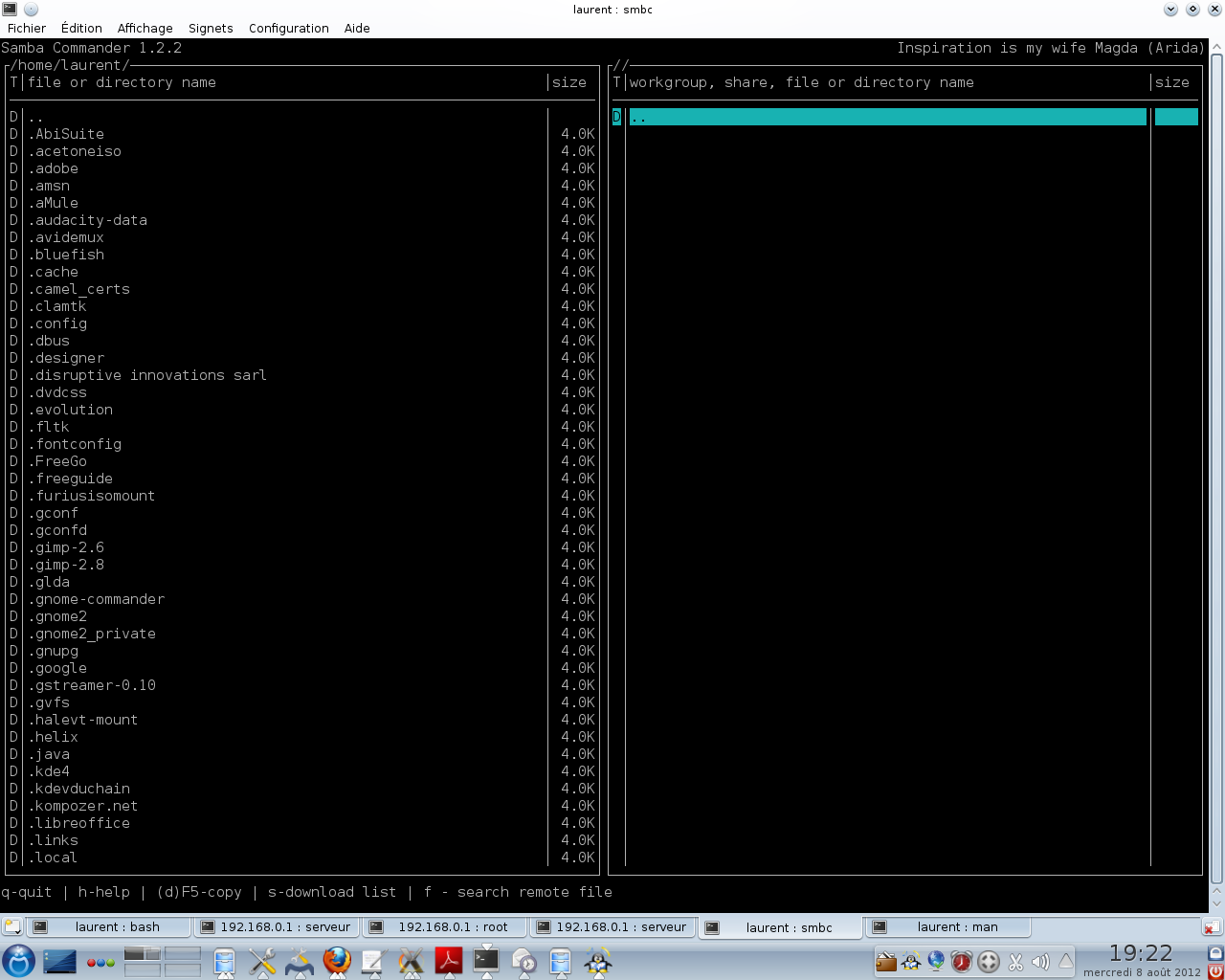The width and height of the screenshot is (1225, 980).
Task: Open the X11 tools launcher icon
Action: click(x=410, y=961)
